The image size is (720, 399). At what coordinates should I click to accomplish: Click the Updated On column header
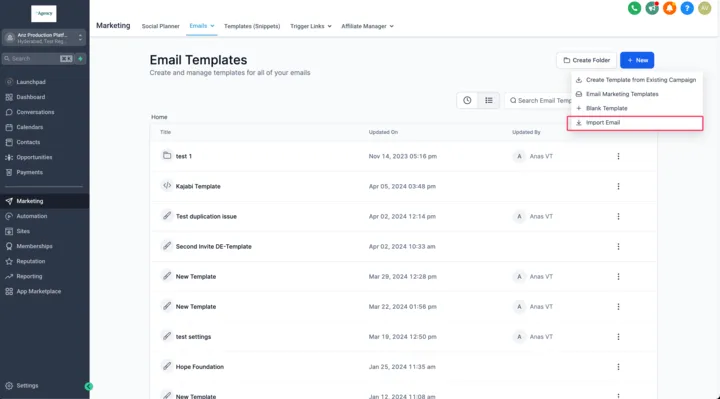click(383, 132)
